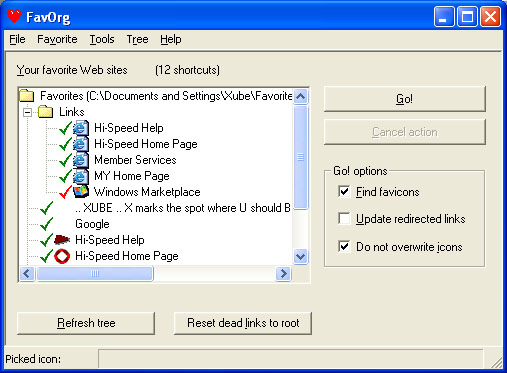Click the scroll left arrow of the tree
The height and width of the screenshot is (373, 507).
coord(27,274)
